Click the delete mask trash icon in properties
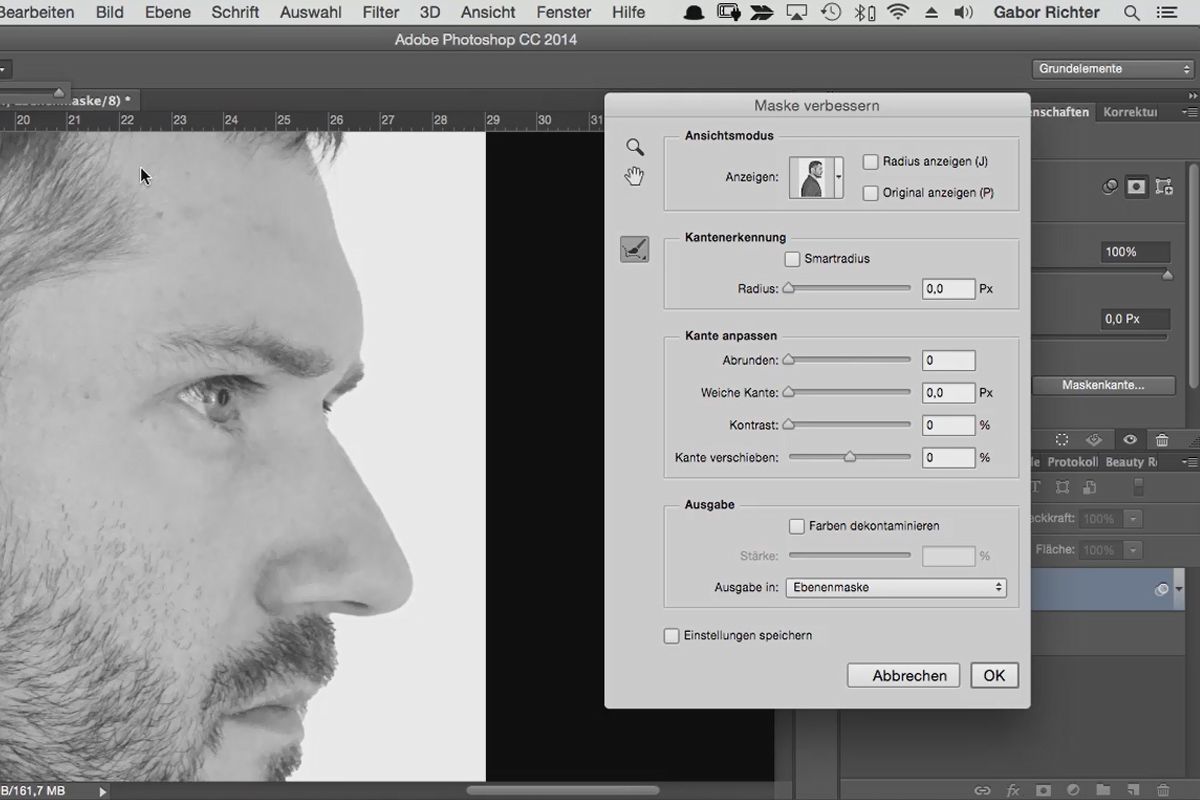Viewport: 1200px width, 800px height. click(x=1162, y=440)
